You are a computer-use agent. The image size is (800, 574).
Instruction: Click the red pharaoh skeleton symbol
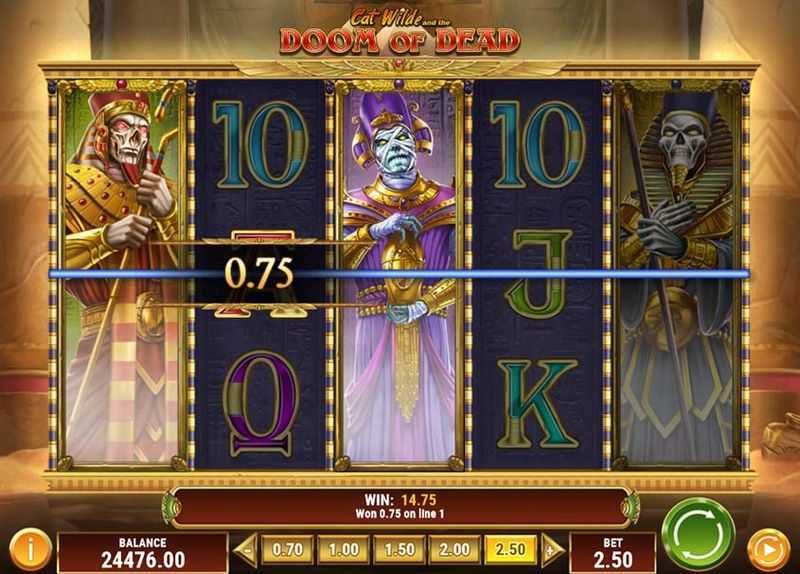point(122,274)
